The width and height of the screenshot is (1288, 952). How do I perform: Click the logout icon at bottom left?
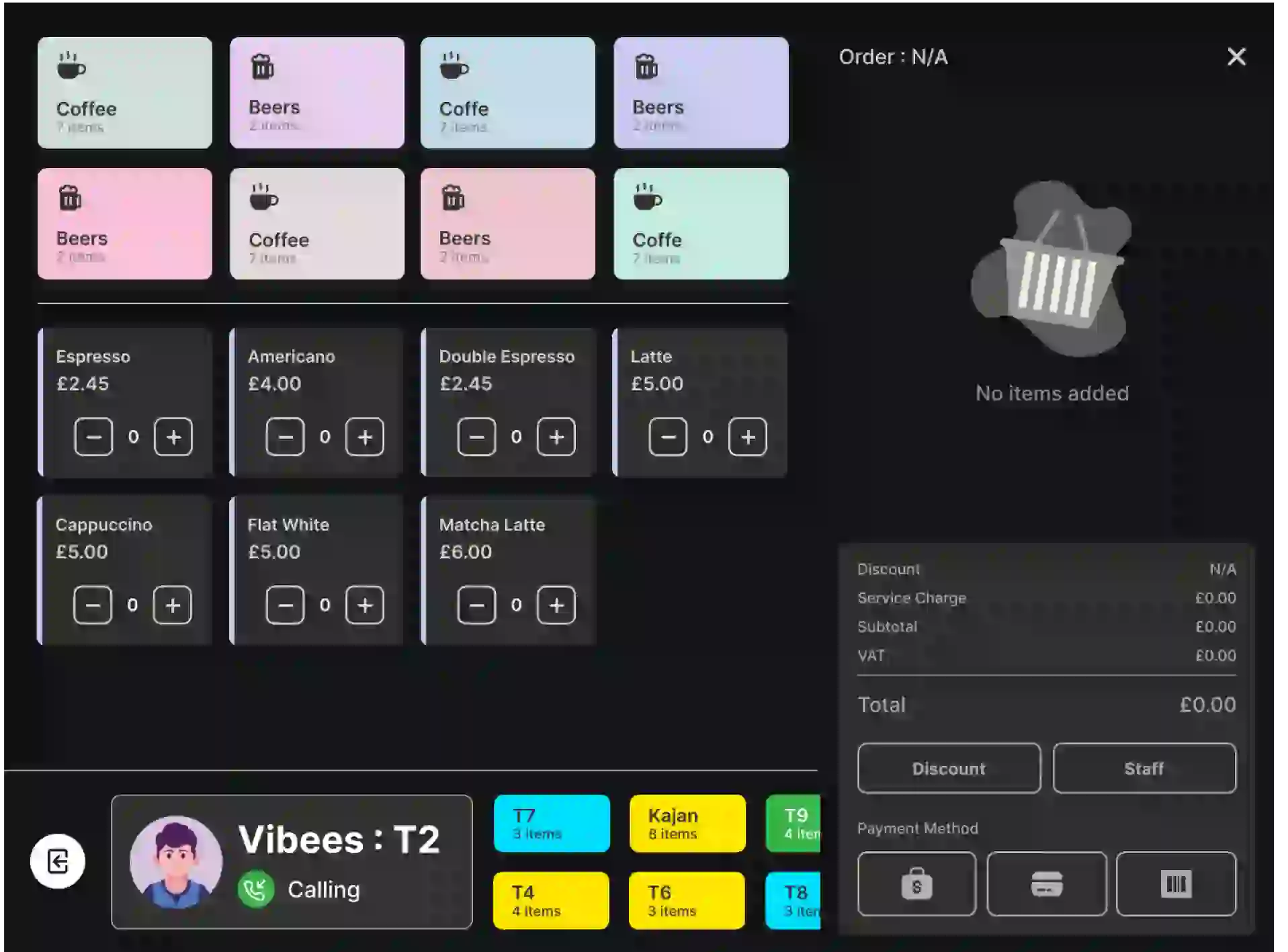click(57, 862)
